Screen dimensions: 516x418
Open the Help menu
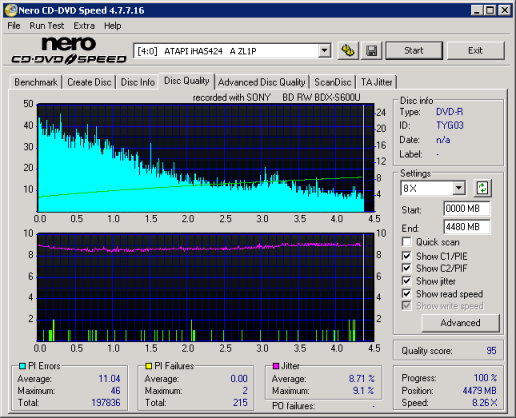(112, 26)
